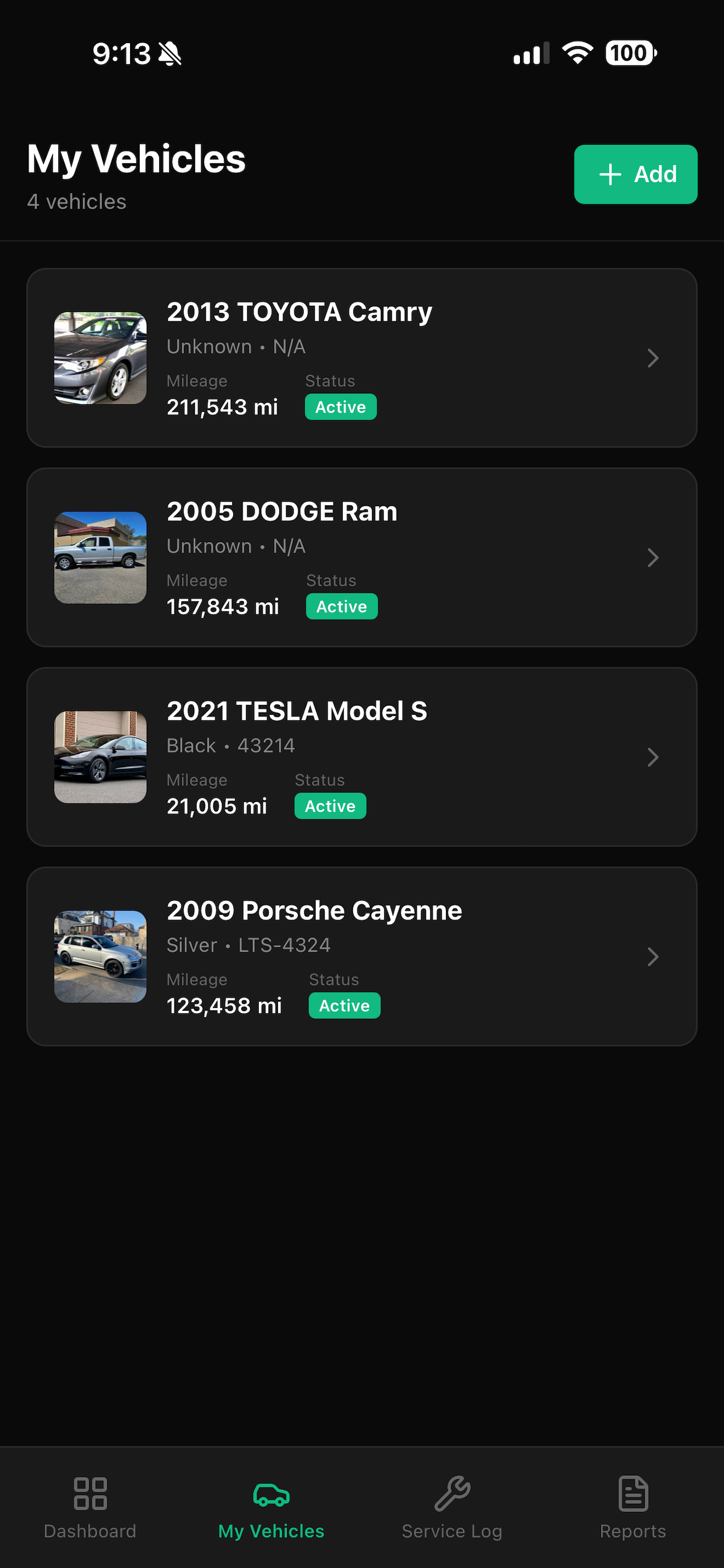The height and width of the screenshot is (1568, 724).
Task: Tap the Dashboard grid icon
Action: tap(90, 1493)
